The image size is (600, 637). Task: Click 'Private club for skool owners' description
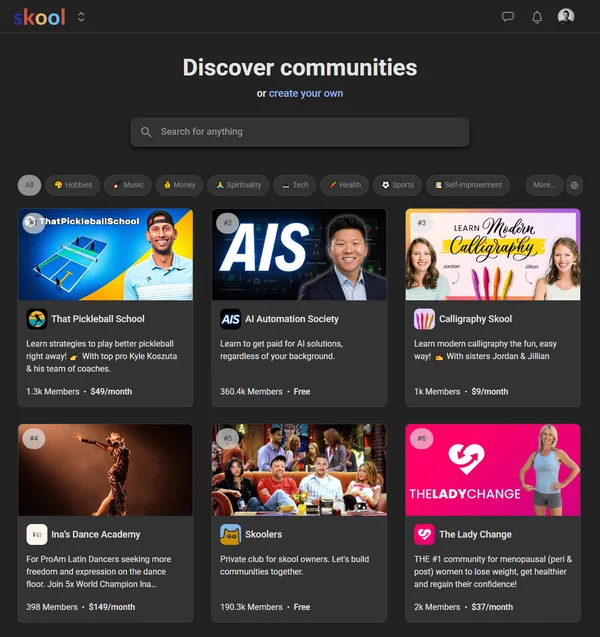pos(295,566)
